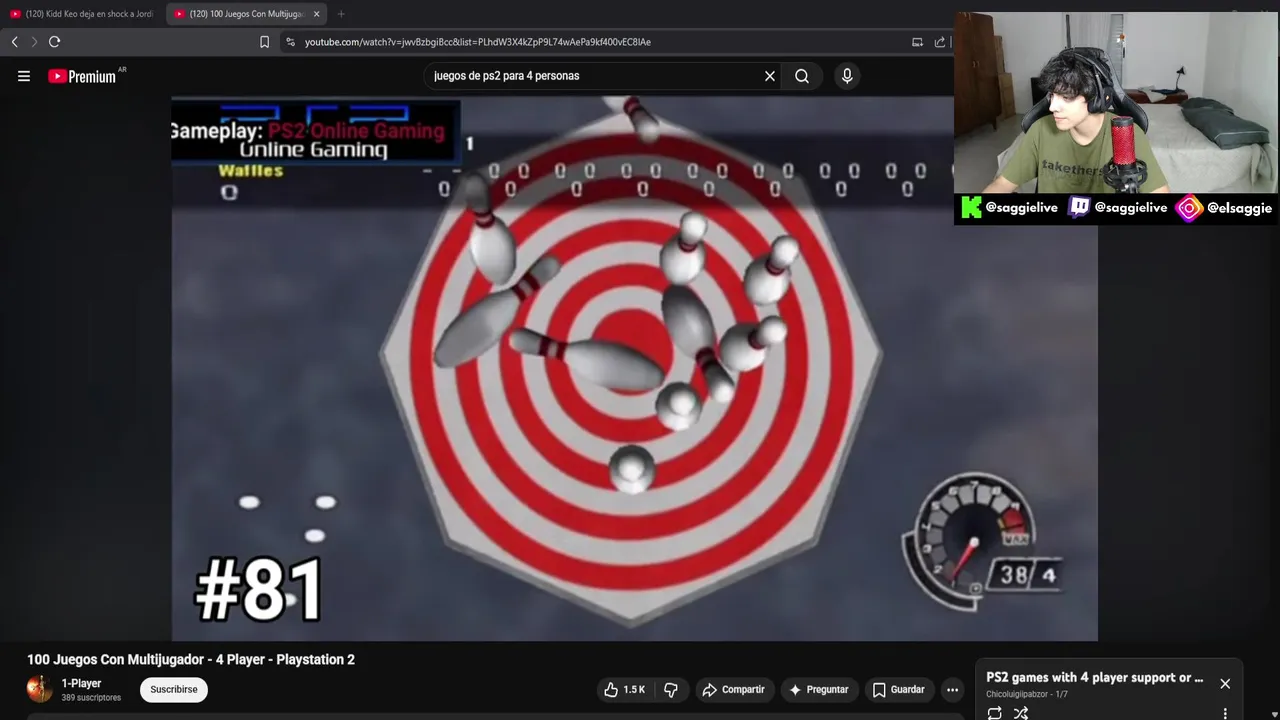The width and height of the screenshot is (1280, 720).
Task: Reload the page
Action: coord(55,42)
